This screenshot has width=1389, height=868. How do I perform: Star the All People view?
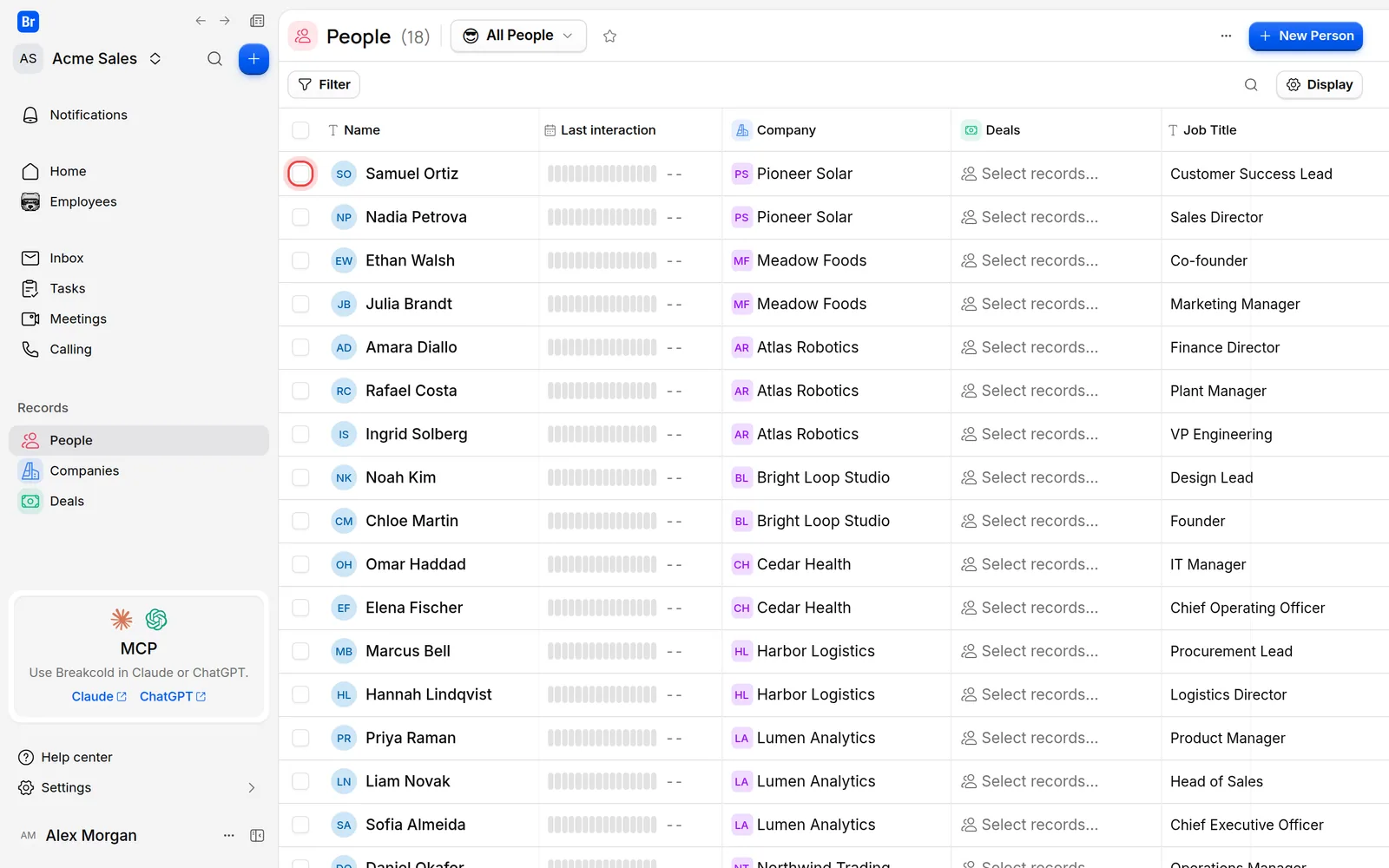[x=609, y=36]
